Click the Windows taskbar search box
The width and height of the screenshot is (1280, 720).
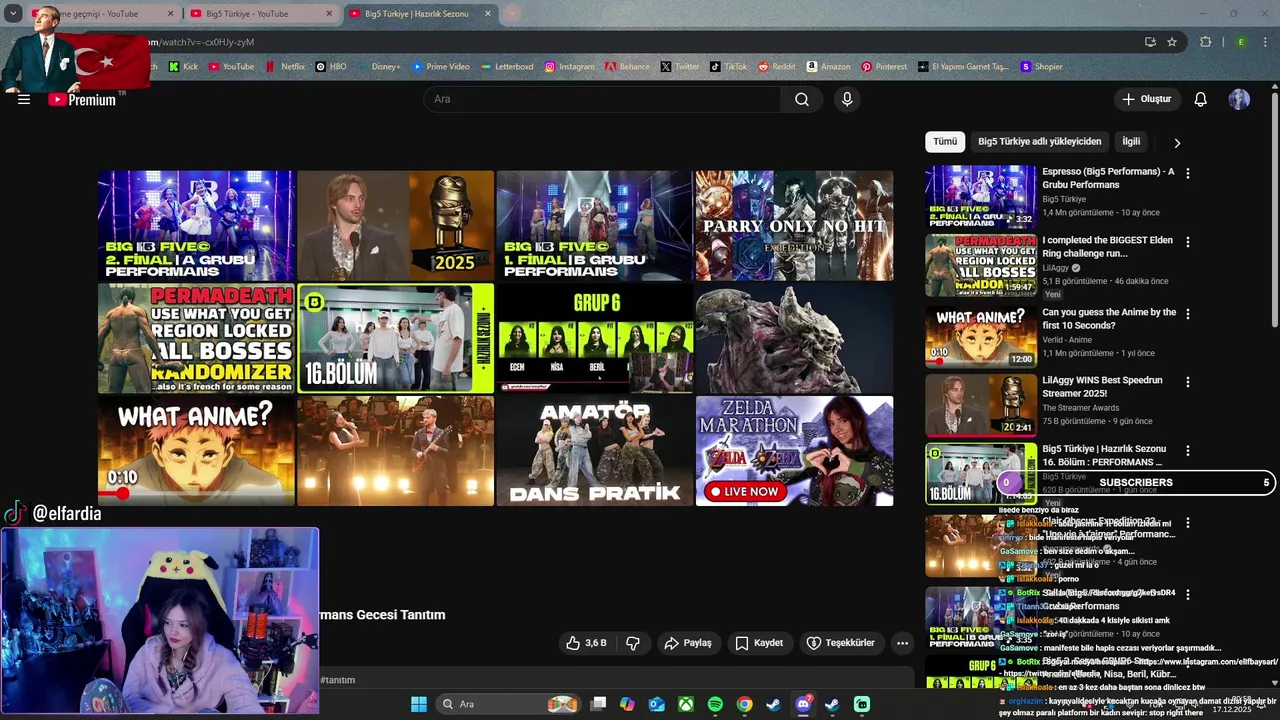click(x=509, y=704)
